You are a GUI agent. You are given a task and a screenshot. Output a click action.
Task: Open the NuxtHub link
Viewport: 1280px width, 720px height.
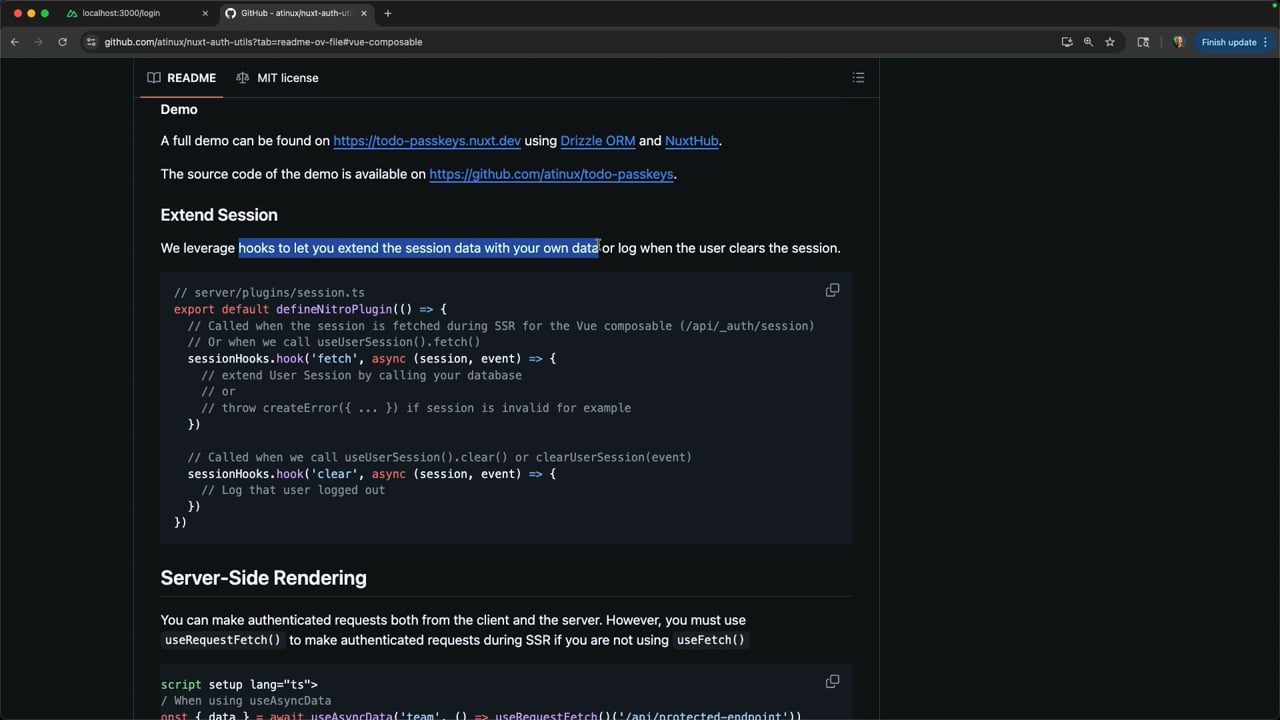pyautogui.click(x=691, y=141)
